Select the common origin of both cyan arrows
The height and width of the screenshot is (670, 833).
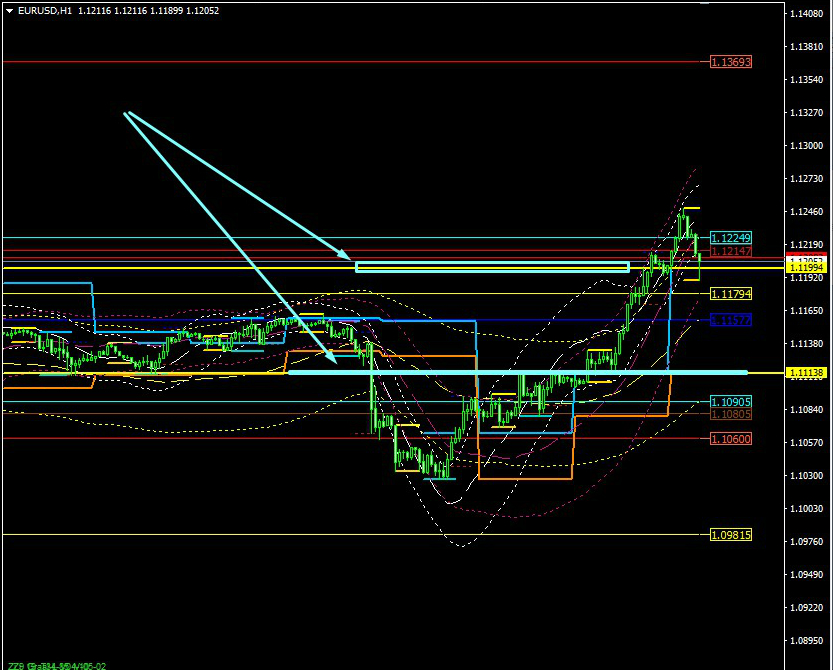click(x=126, y=113)
